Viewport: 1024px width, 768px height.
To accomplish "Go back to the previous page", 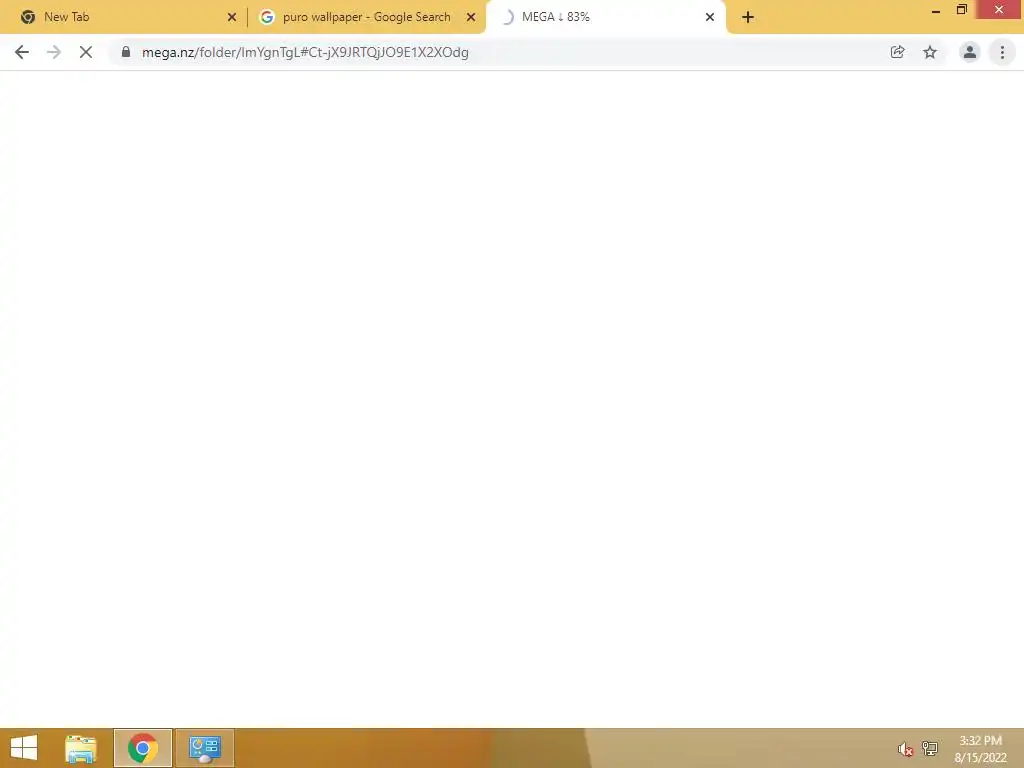I will pyautogui.click(x=22, y=52).
